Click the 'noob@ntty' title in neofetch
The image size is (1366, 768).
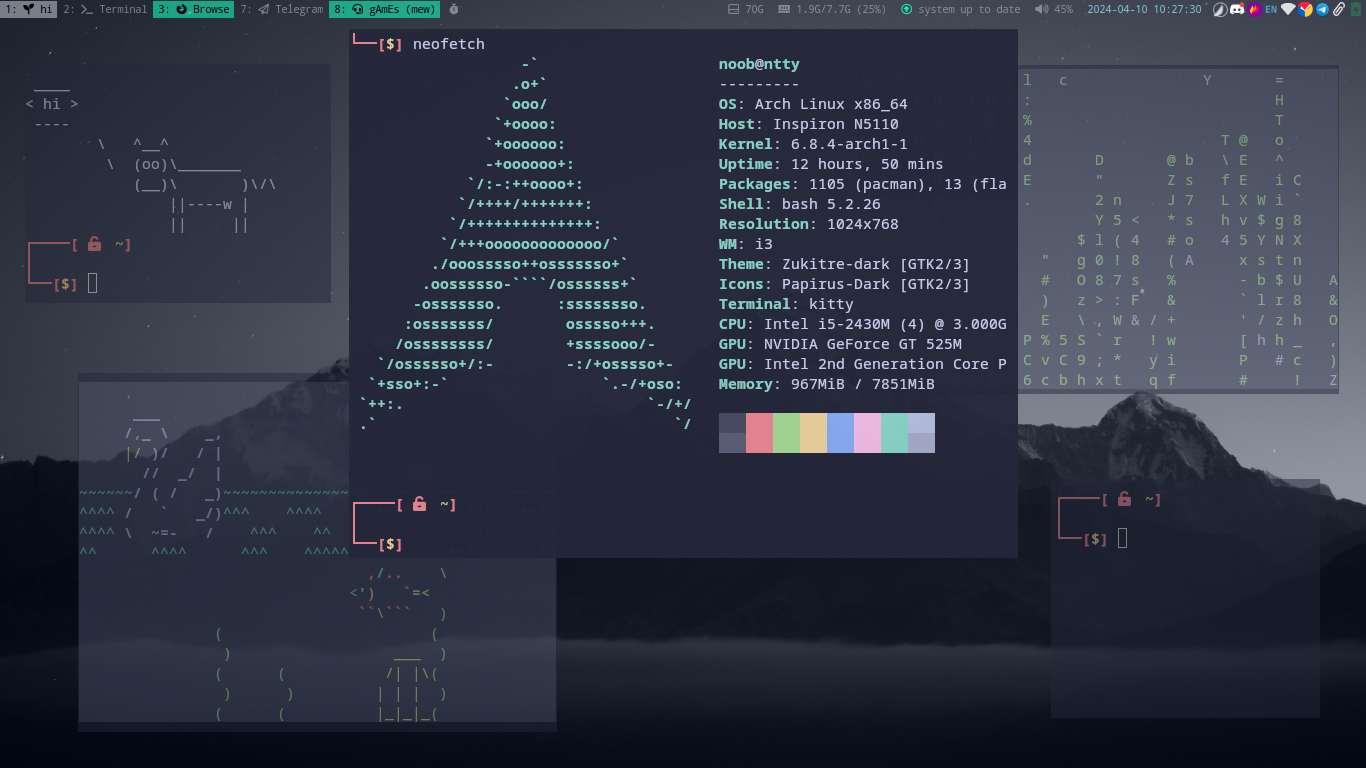tap(759, 64)
